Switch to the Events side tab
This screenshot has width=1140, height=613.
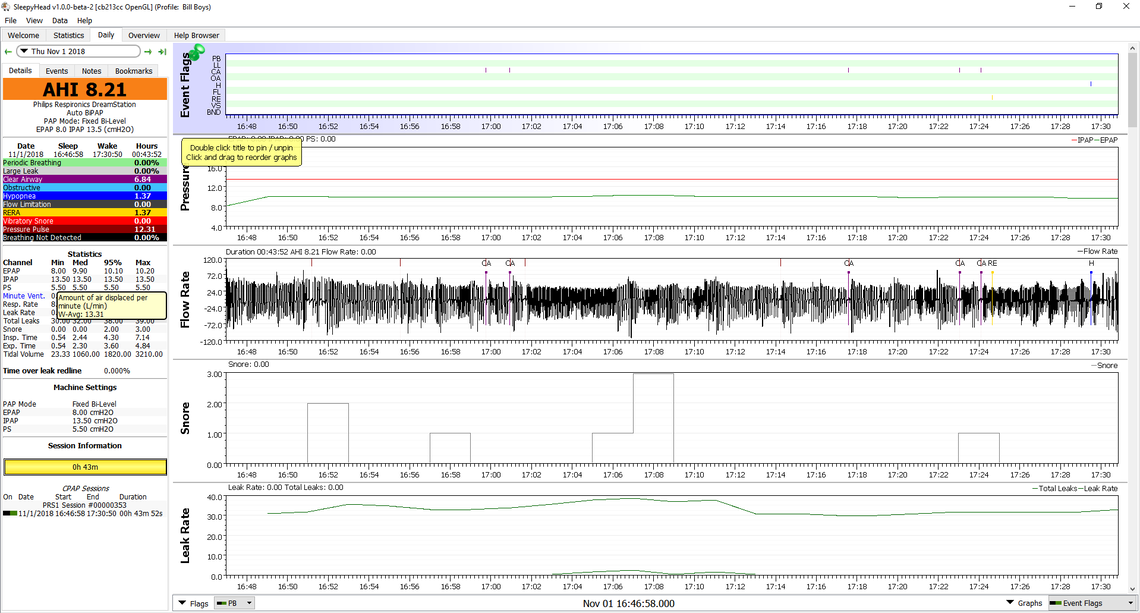pos(57,71)
